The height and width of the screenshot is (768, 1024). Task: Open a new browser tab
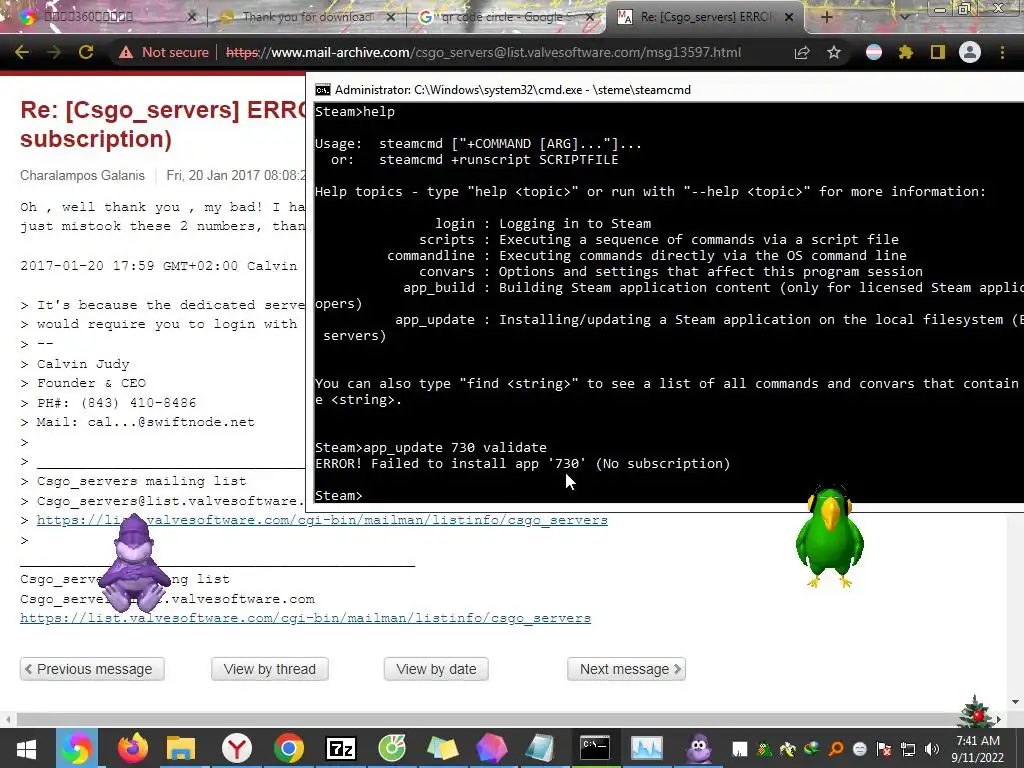tap(826, 17)
